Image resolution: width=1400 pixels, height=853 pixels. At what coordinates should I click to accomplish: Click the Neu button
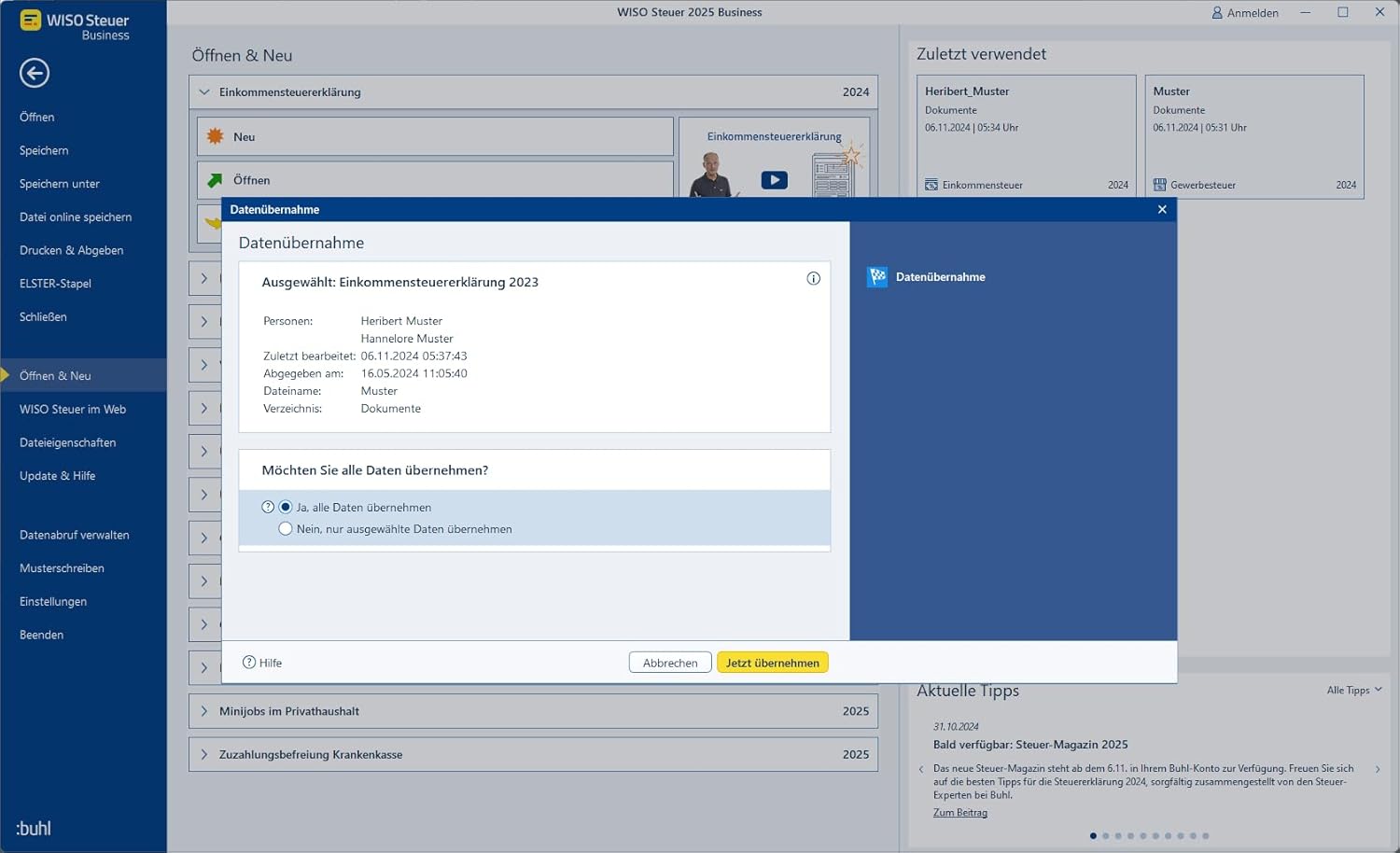pyautogui.click(x=435, y=136)
